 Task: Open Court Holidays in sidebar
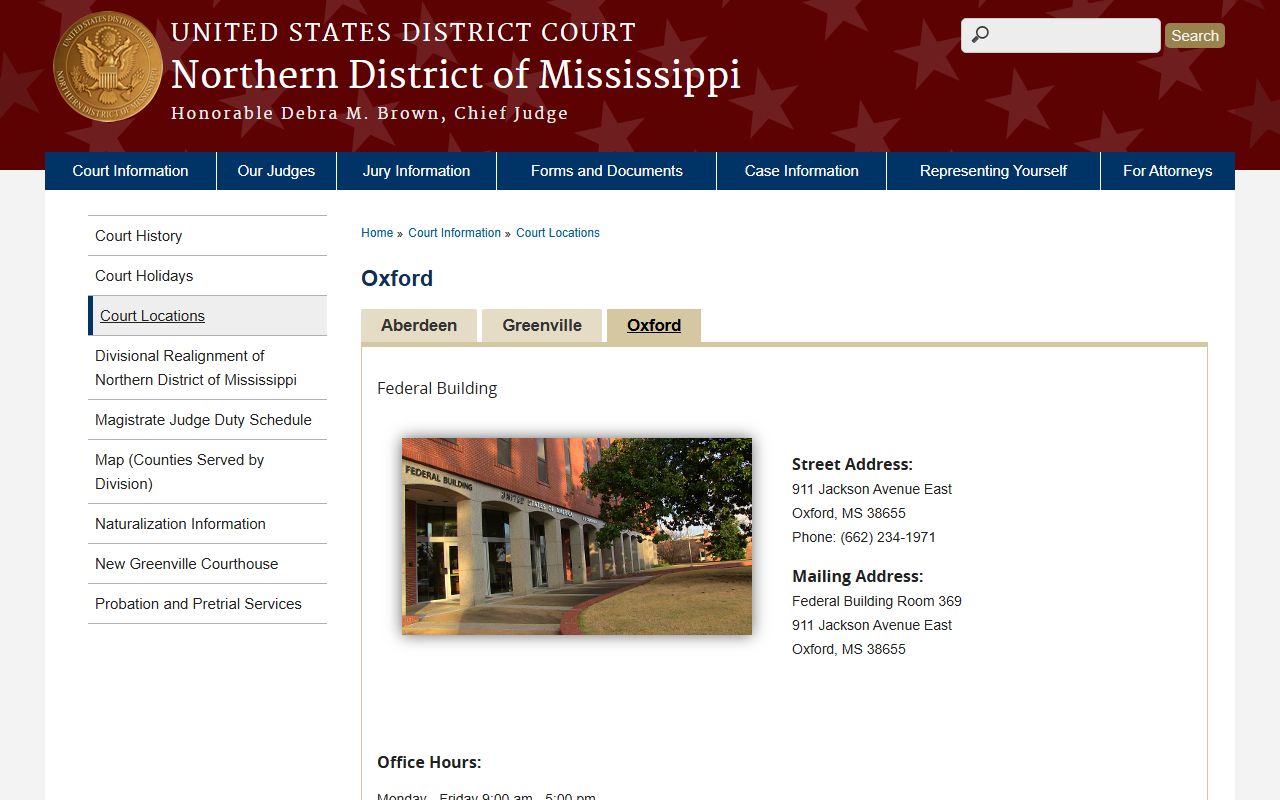[x=207, y=276]
